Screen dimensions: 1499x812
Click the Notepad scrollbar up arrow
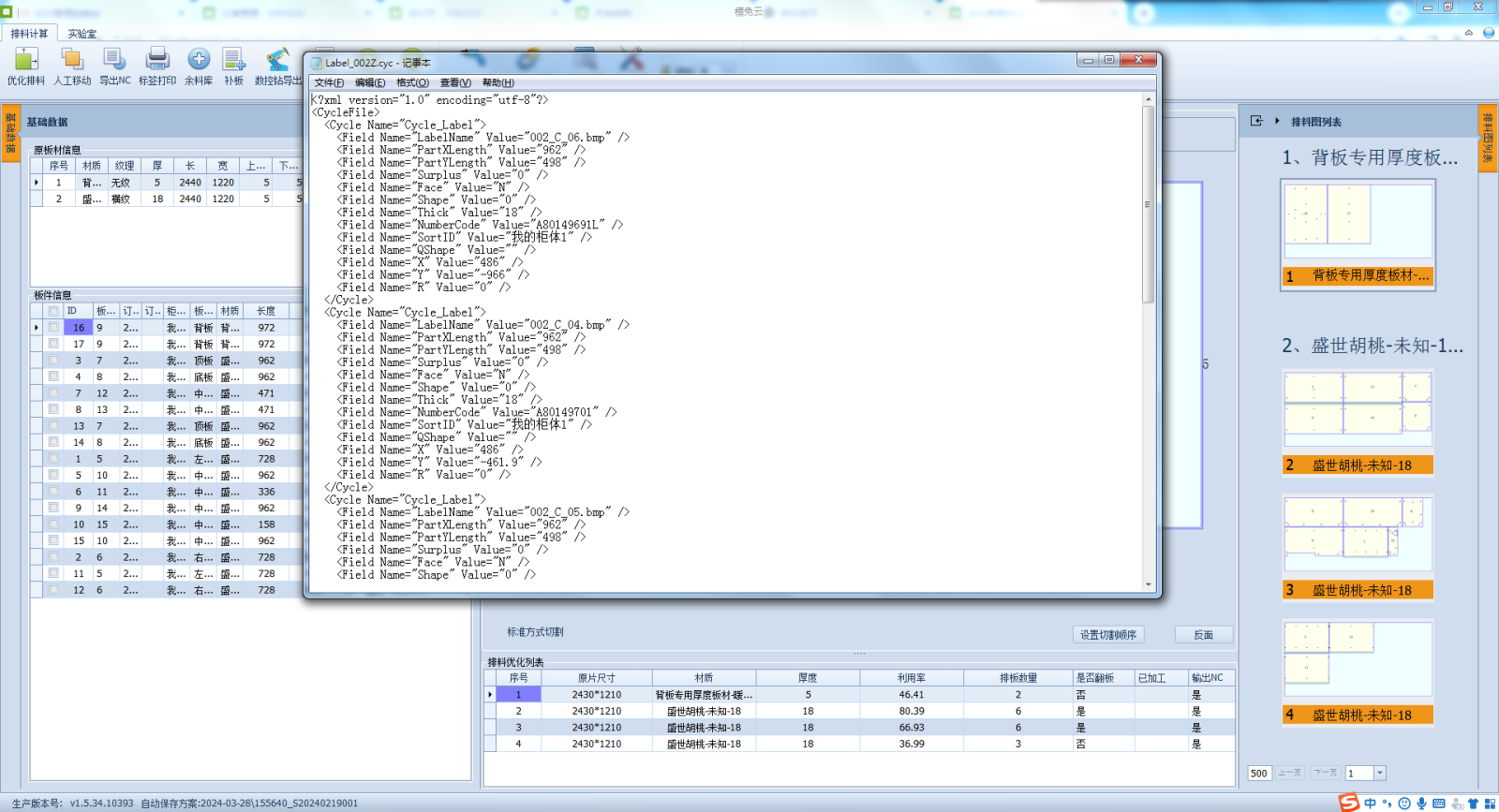(x=1148, y=98)
